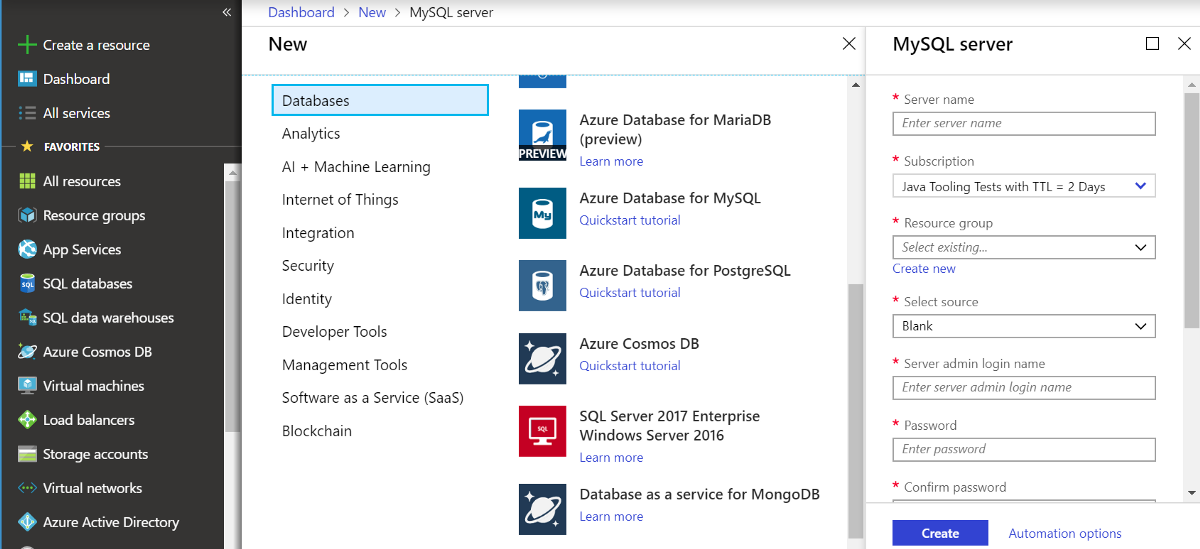
Task: Click the Server name input field
Action: 1024,123
